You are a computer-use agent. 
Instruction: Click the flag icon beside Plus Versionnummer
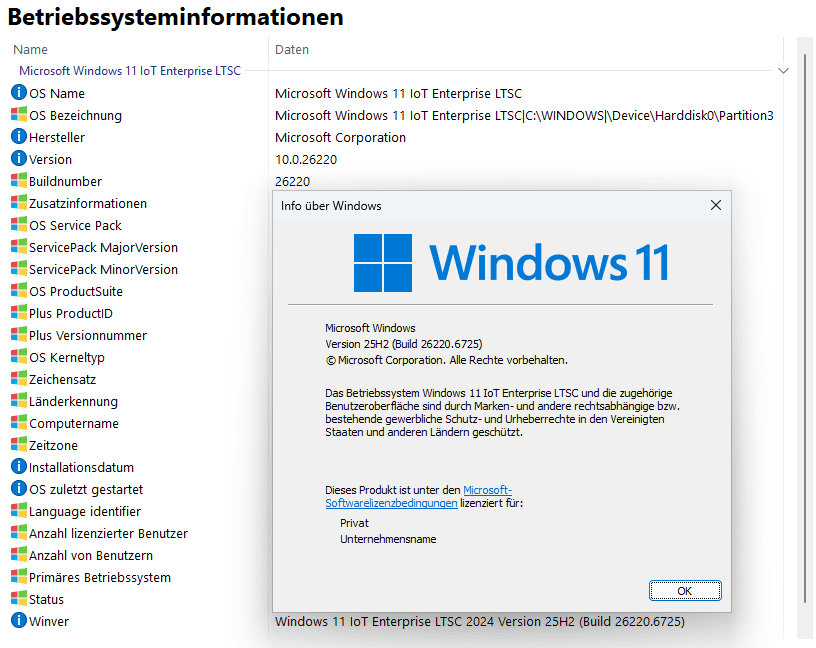19,335
